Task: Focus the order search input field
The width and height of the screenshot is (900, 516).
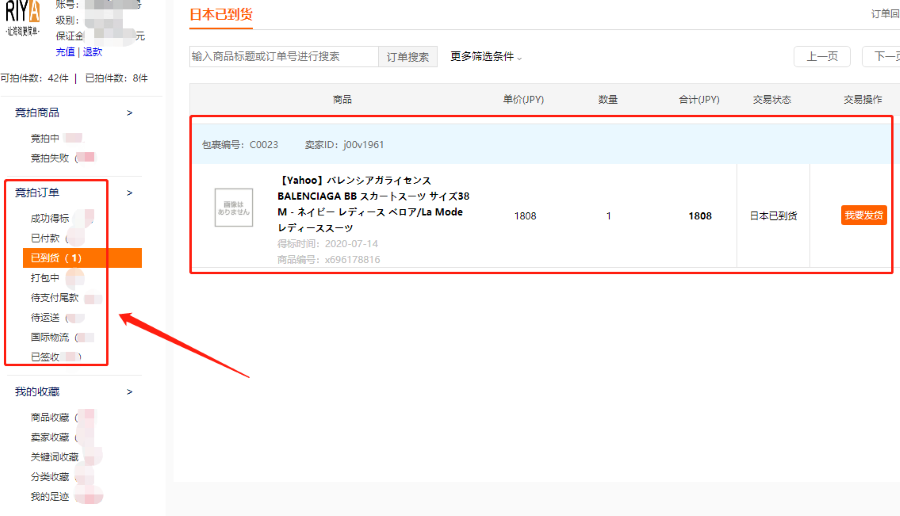Action: [284, 57]
